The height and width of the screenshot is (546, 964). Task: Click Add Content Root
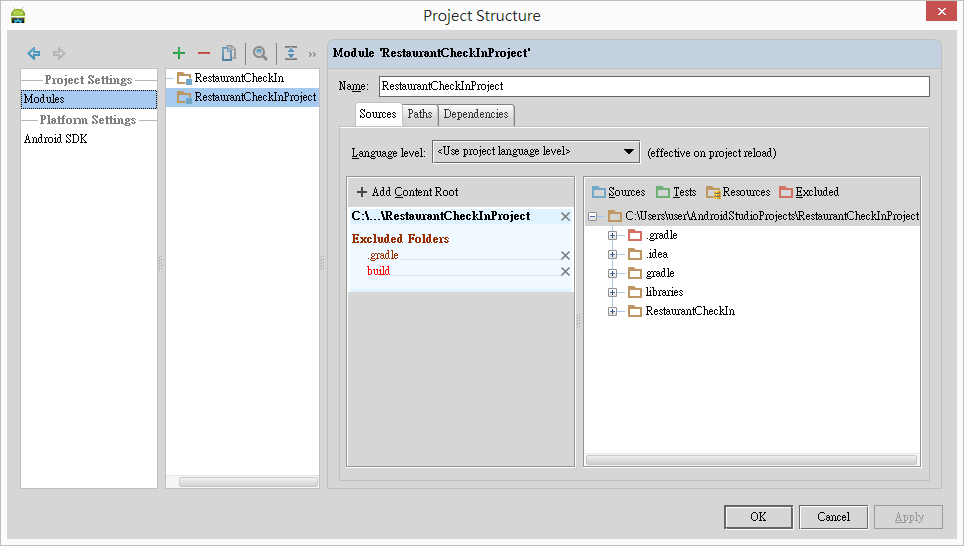(x=407, y=192)
